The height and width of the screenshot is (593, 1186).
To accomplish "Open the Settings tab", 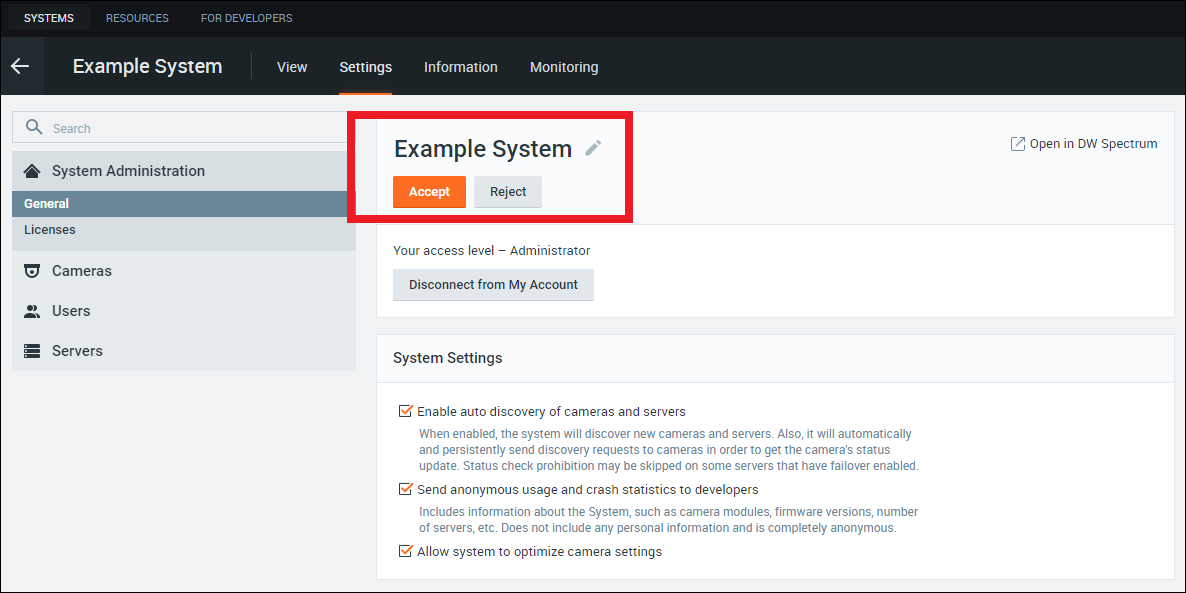I will click(365, 67).
